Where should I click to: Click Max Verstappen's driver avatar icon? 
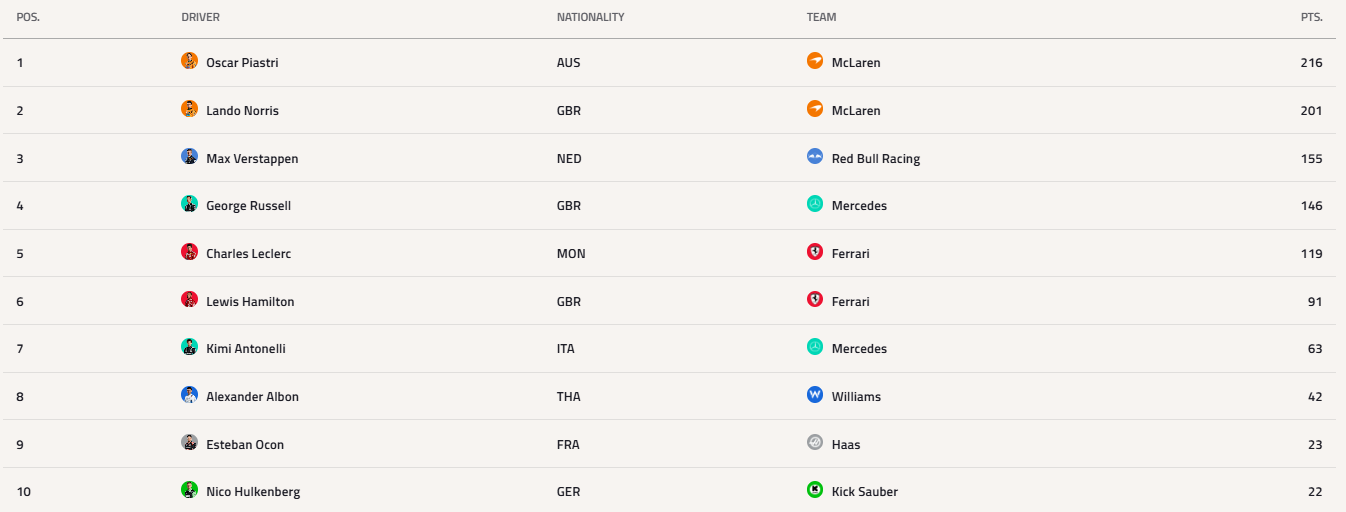click(189, 157)
